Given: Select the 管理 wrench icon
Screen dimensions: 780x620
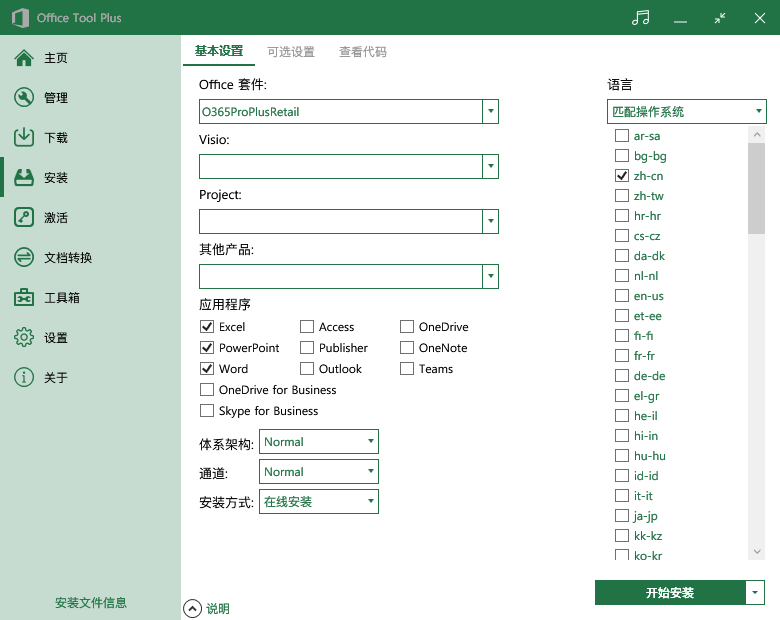Looking at the screenshot, I should tap(24, 98).
